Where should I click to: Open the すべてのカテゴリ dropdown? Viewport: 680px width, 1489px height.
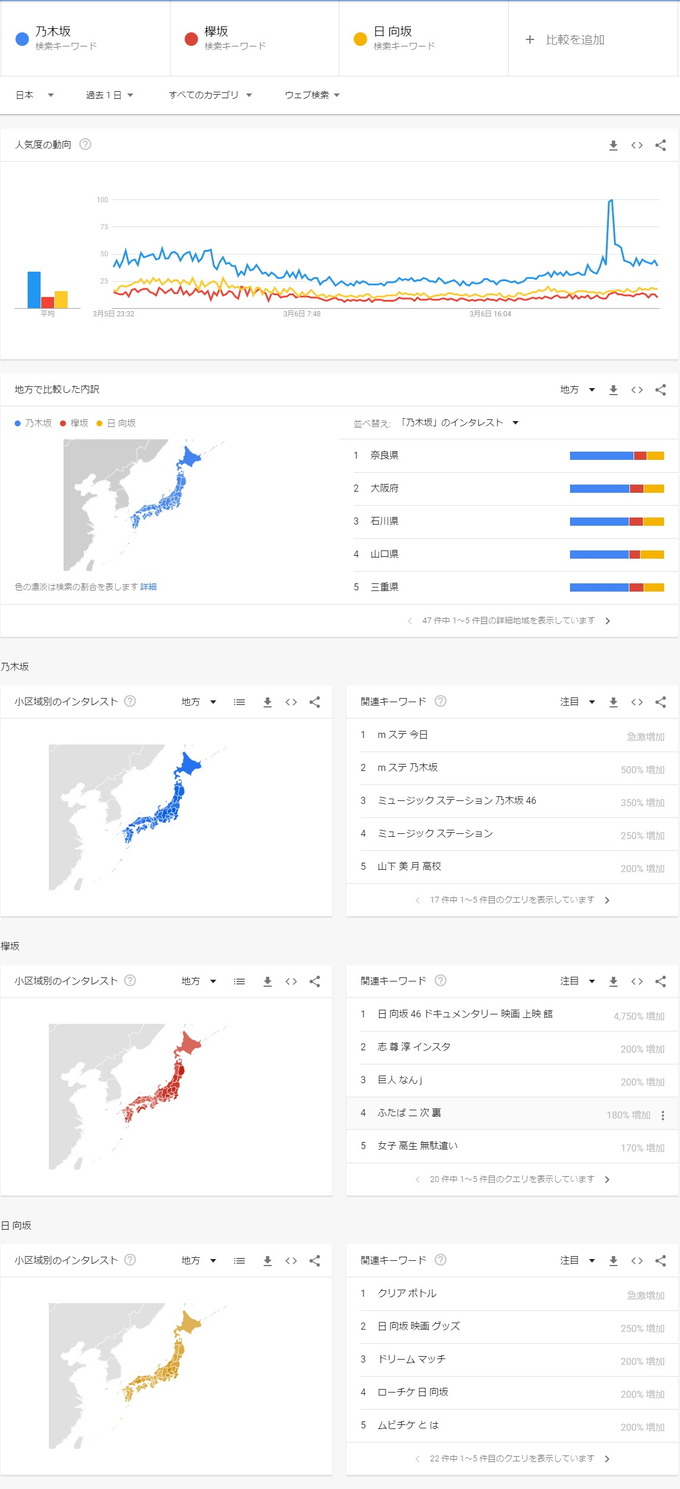[x=210, y=95]
